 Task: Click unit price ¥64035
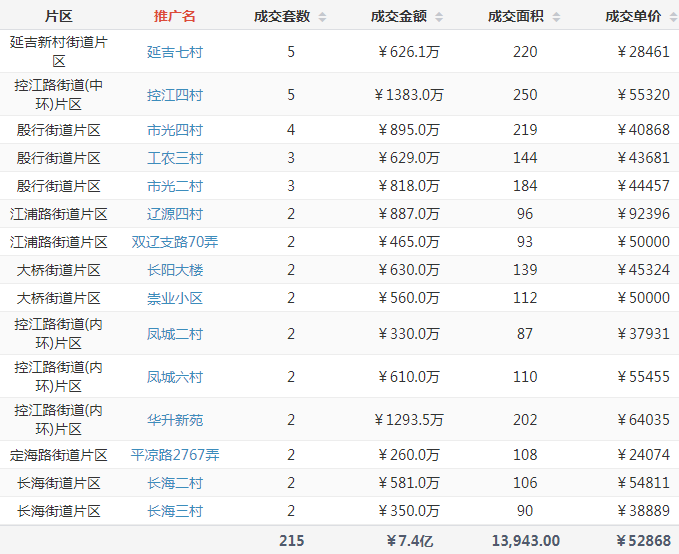[643, 420]
